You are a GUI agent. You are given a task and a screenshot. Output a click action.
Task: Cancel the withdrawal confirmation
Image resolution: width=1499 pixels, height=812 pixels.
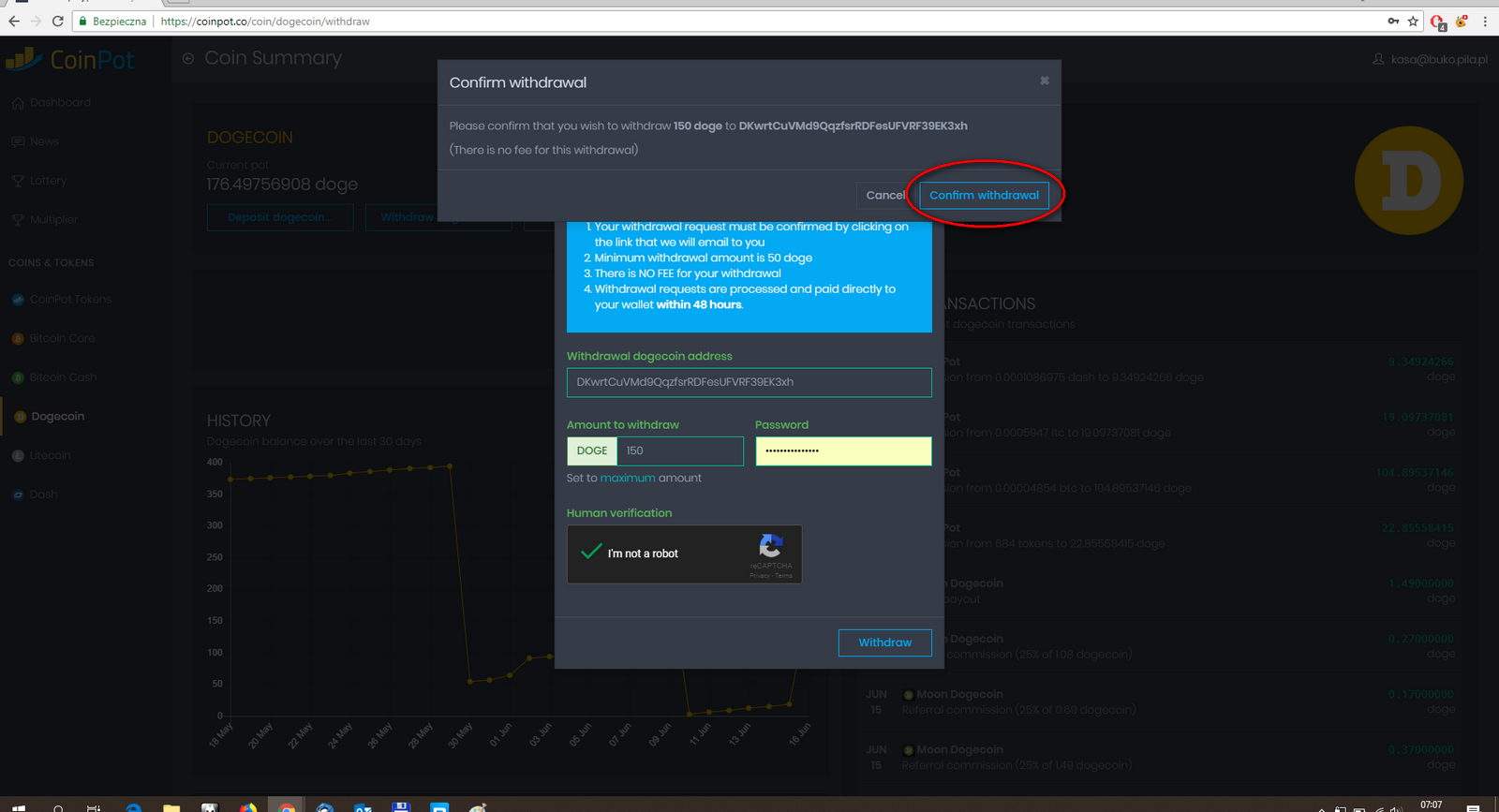point(884,195)
